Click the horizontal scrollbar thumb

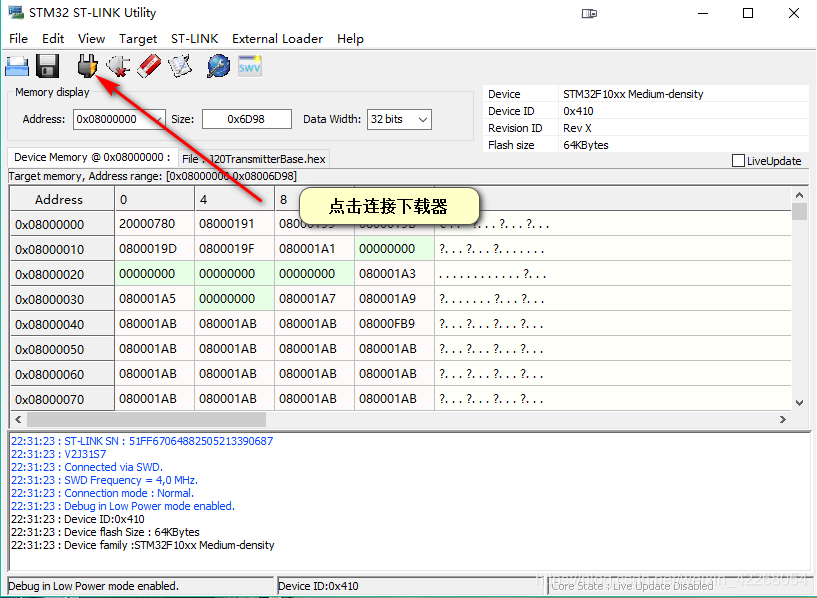146,419
